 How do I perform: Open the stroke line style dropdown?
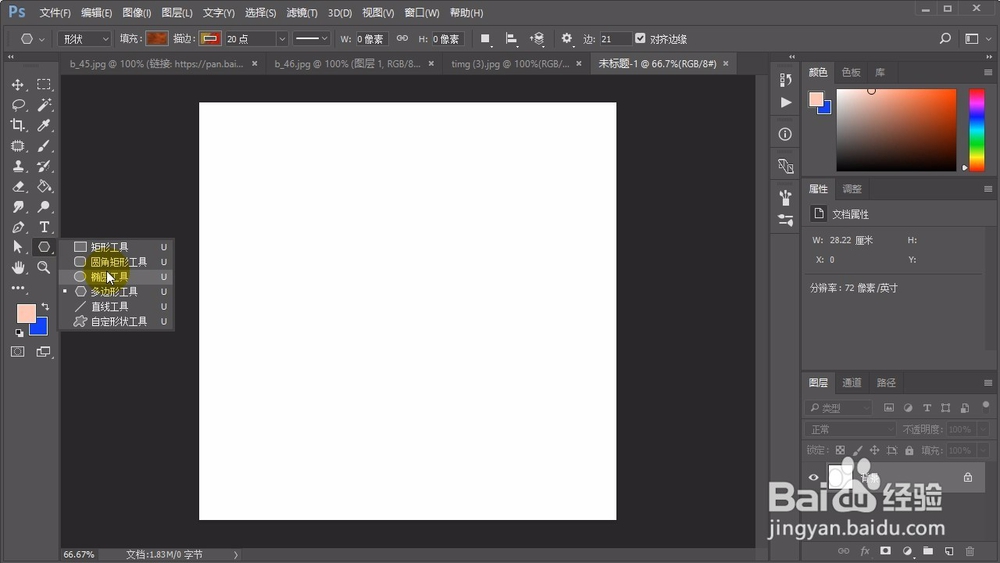coord(311,39)
